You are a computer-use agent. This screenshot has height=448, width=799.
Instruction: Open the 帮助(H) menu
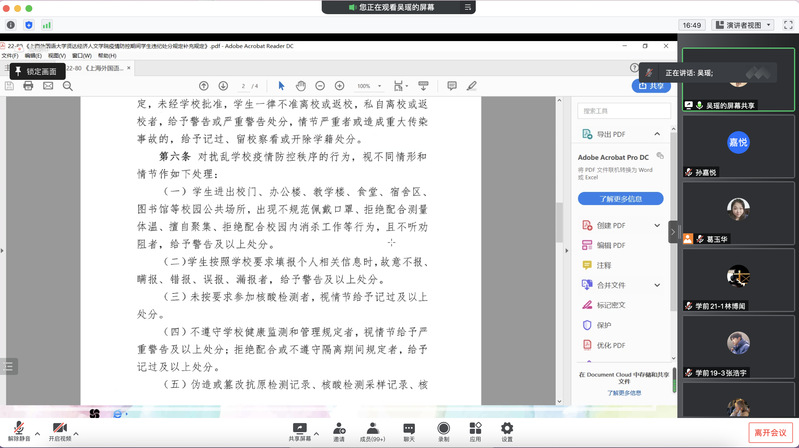(107, 56)
